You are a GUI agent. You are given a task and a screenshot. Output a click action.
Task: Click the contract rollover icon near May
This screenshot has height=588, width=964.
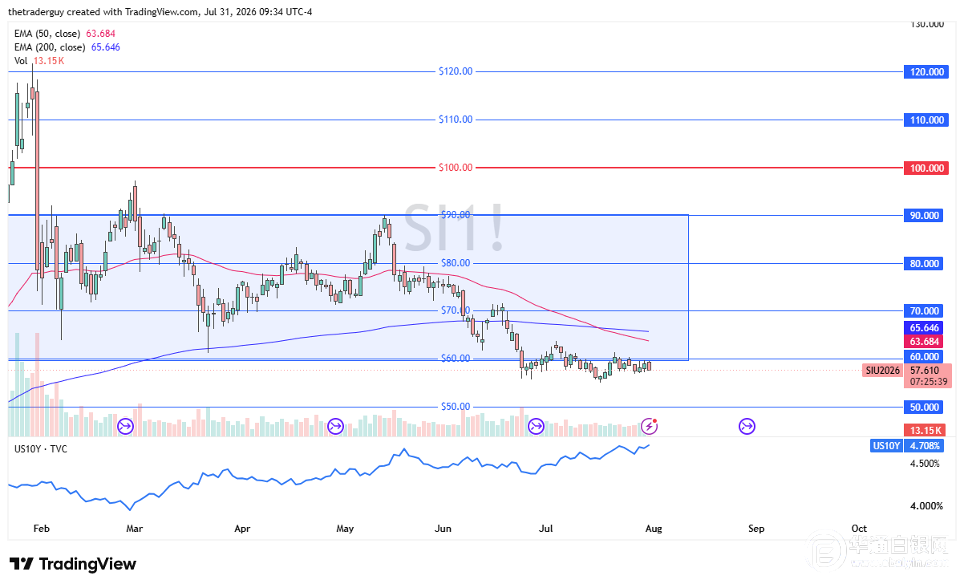click(335, 426)
